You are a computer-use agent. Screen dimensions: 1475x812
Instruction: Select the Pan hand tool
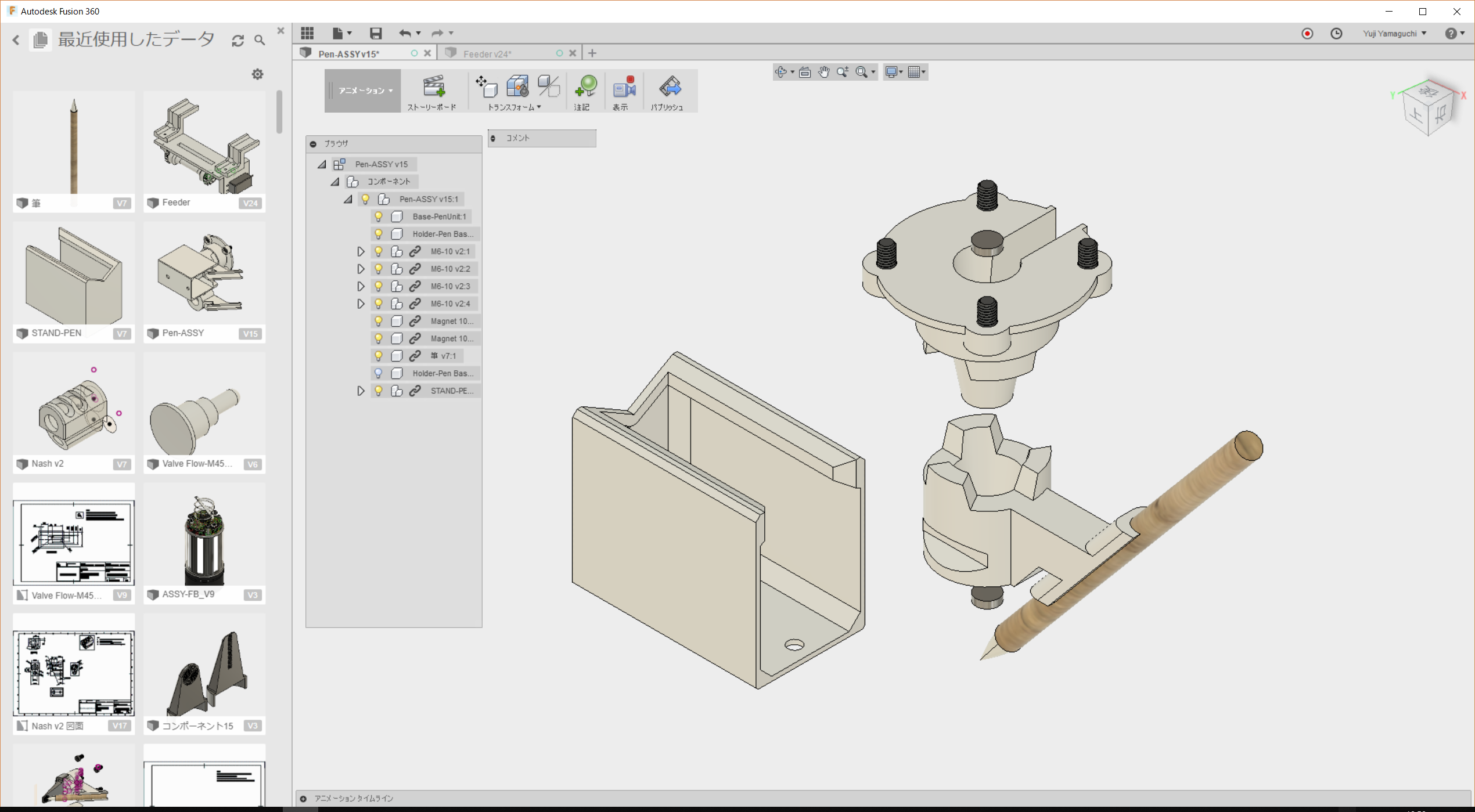pyautogui.click(x=823, y=72)
